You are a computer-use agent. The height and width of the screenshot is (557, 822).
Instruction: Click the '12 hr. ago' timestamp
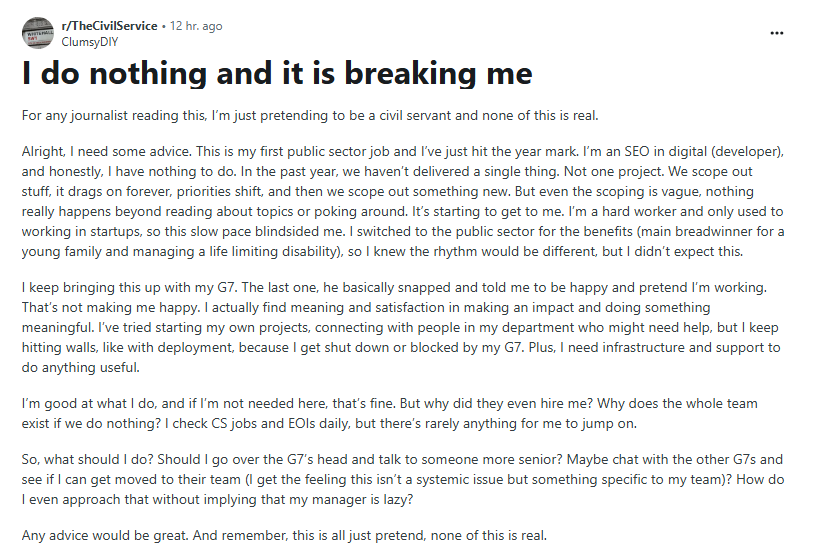pyautogui.click(x=196, y=26)
